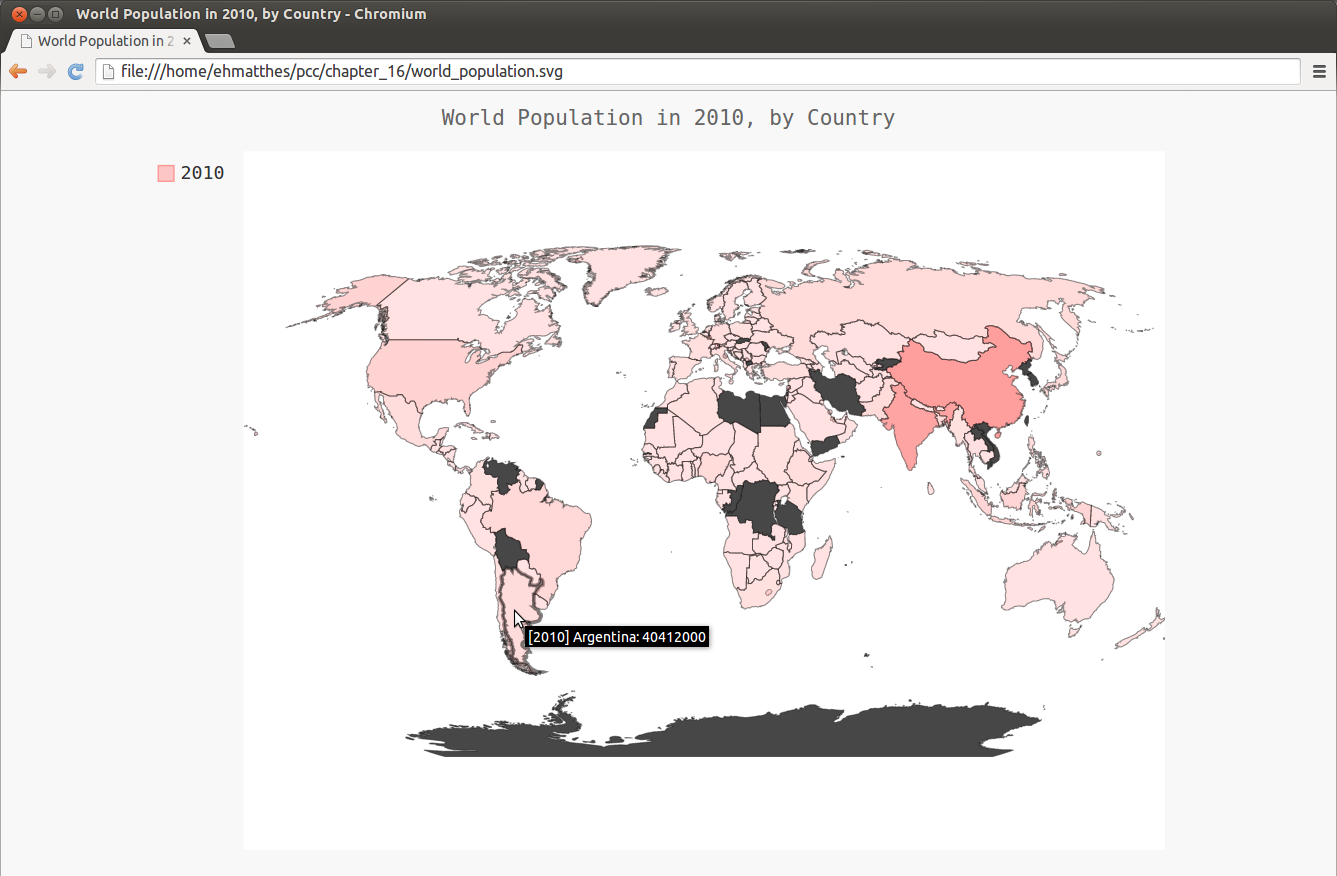Click the chart title text

668,118
